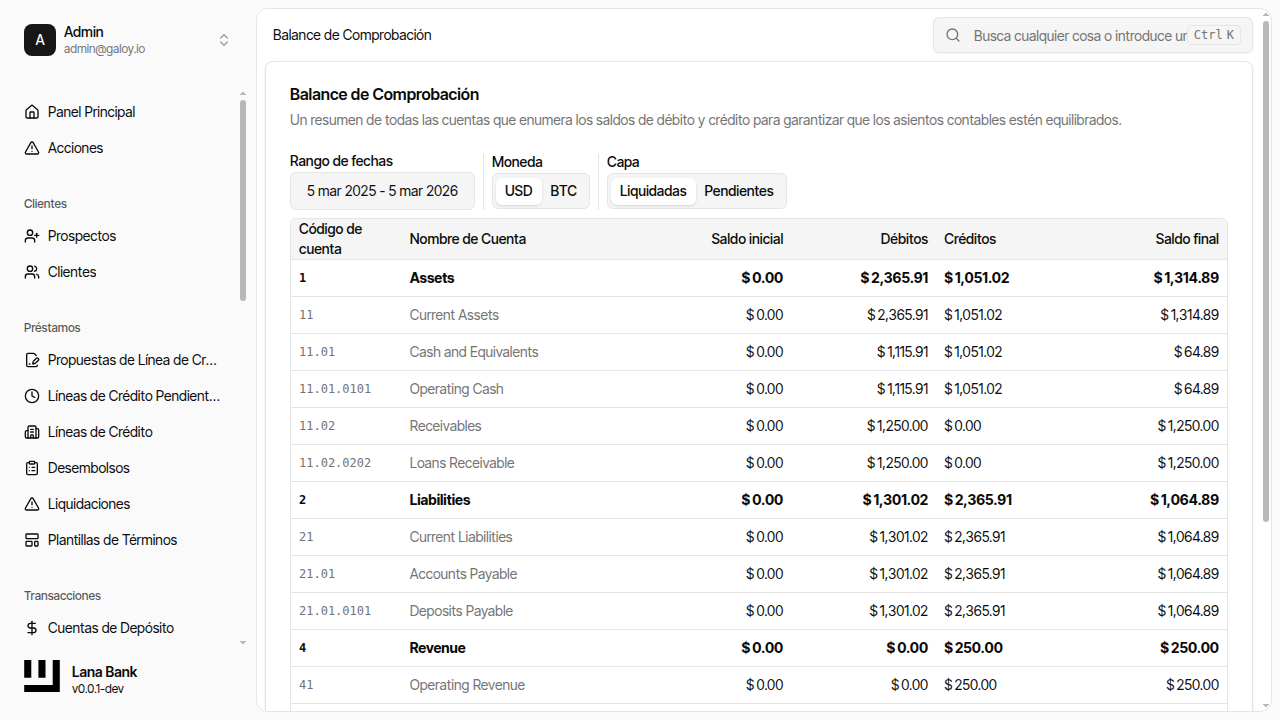Switch layer to Pendientes
Viewport: 1280px width, 720px height.
tap(739, 191)
